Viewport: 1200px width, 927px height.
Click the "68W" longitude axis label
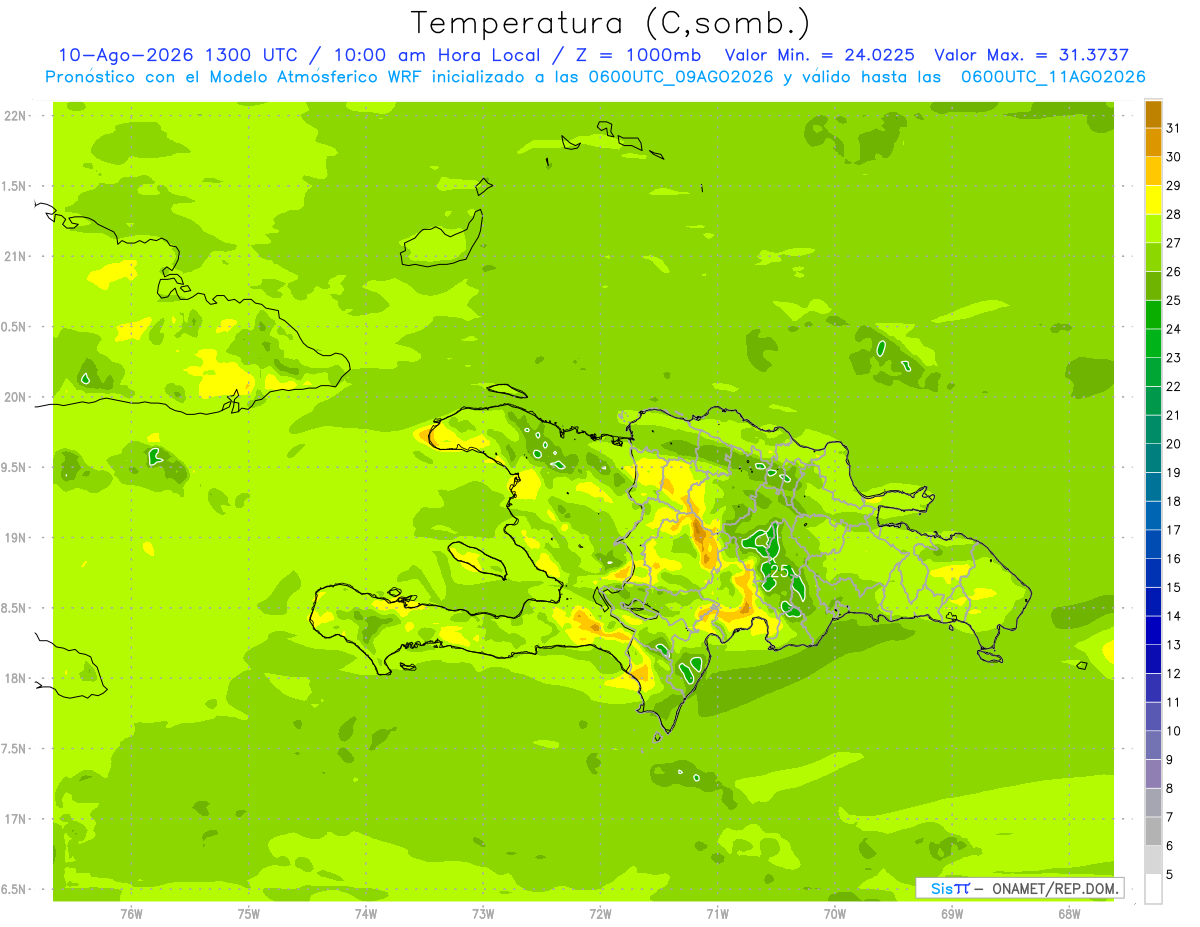1068,913
